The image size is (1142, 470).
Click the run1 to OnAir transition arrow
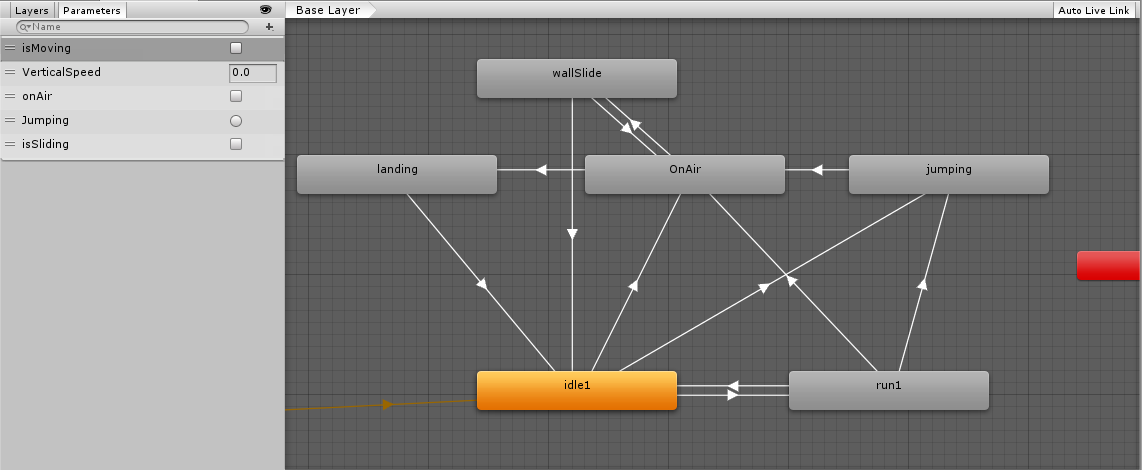point(792,281)
